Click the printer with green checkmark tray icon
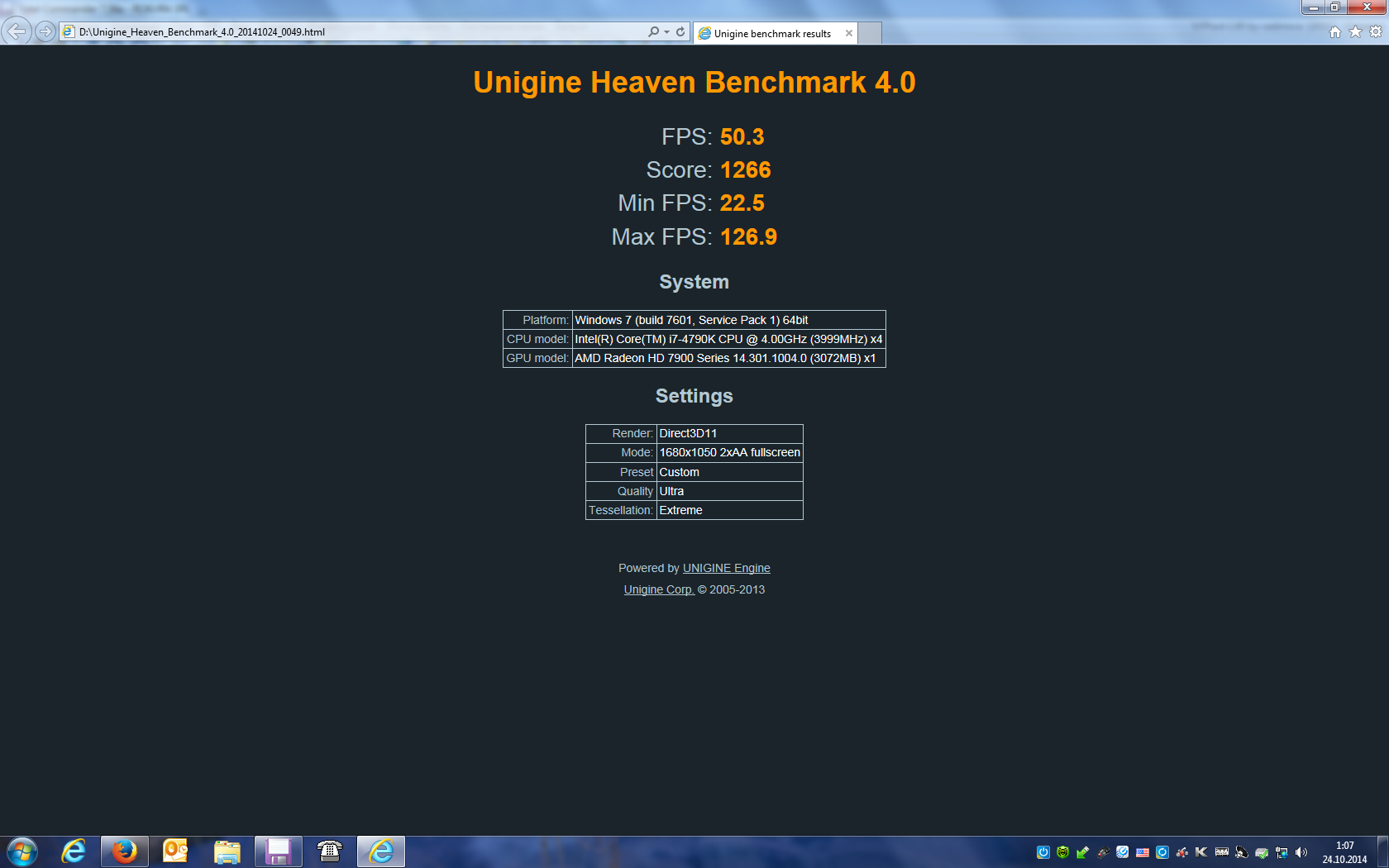Screen dimensions: 1389x868 pyautogui.click(x=1262, y=852)
